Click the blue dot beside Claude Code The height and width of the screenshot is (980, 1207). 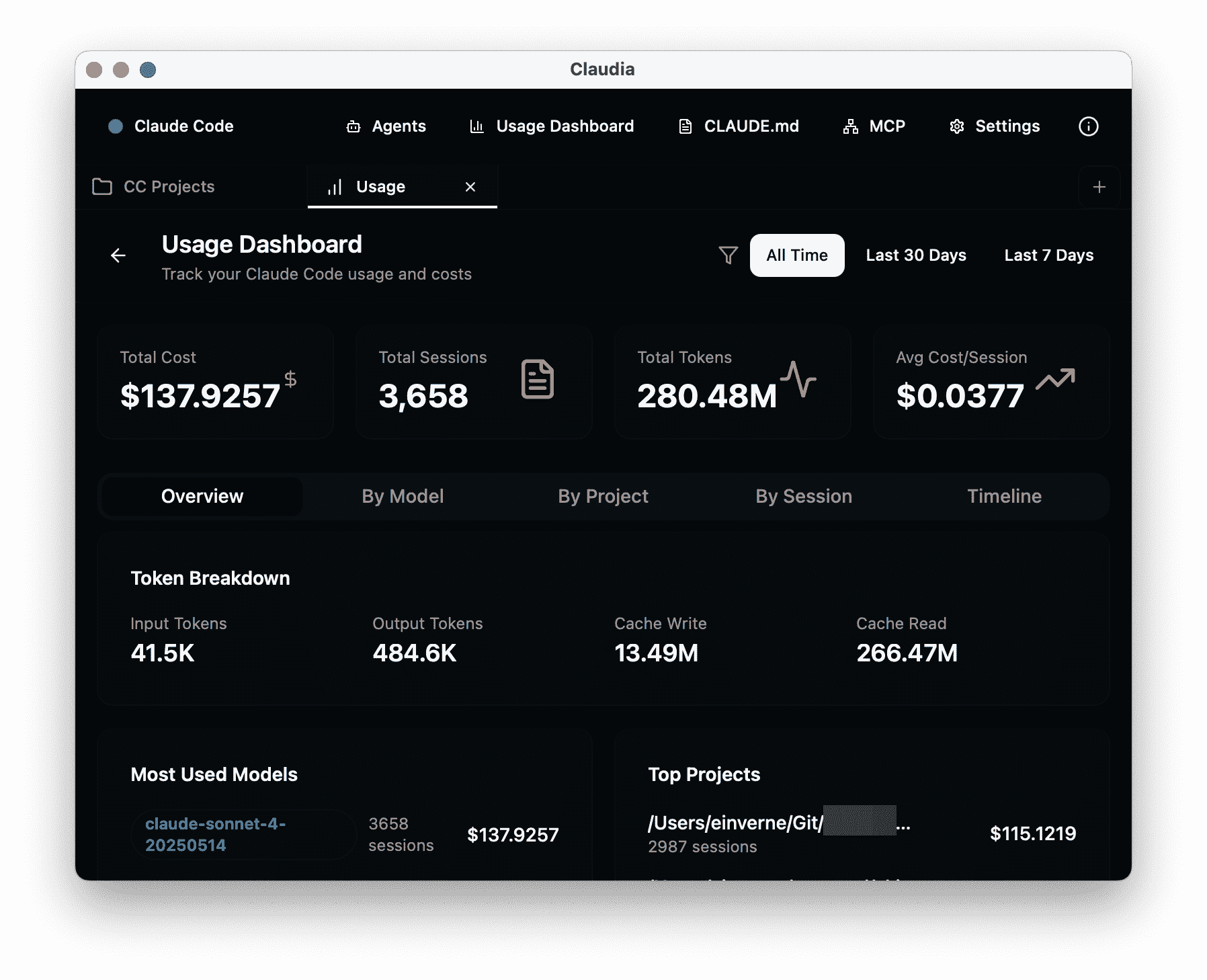click(x=116, y=126)
